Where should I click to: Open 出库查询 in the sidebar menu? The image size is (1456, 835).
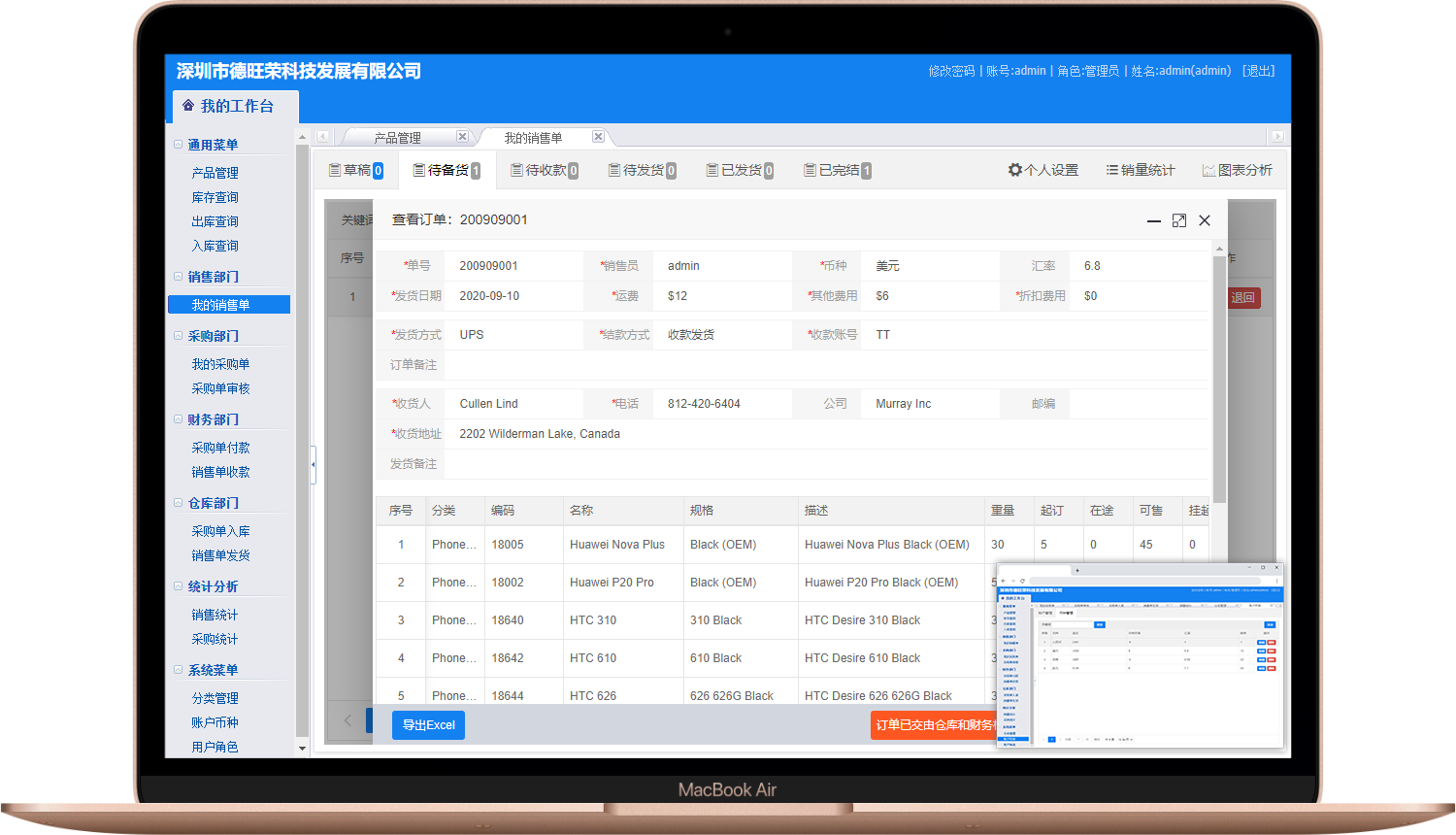tap(215, 221)
